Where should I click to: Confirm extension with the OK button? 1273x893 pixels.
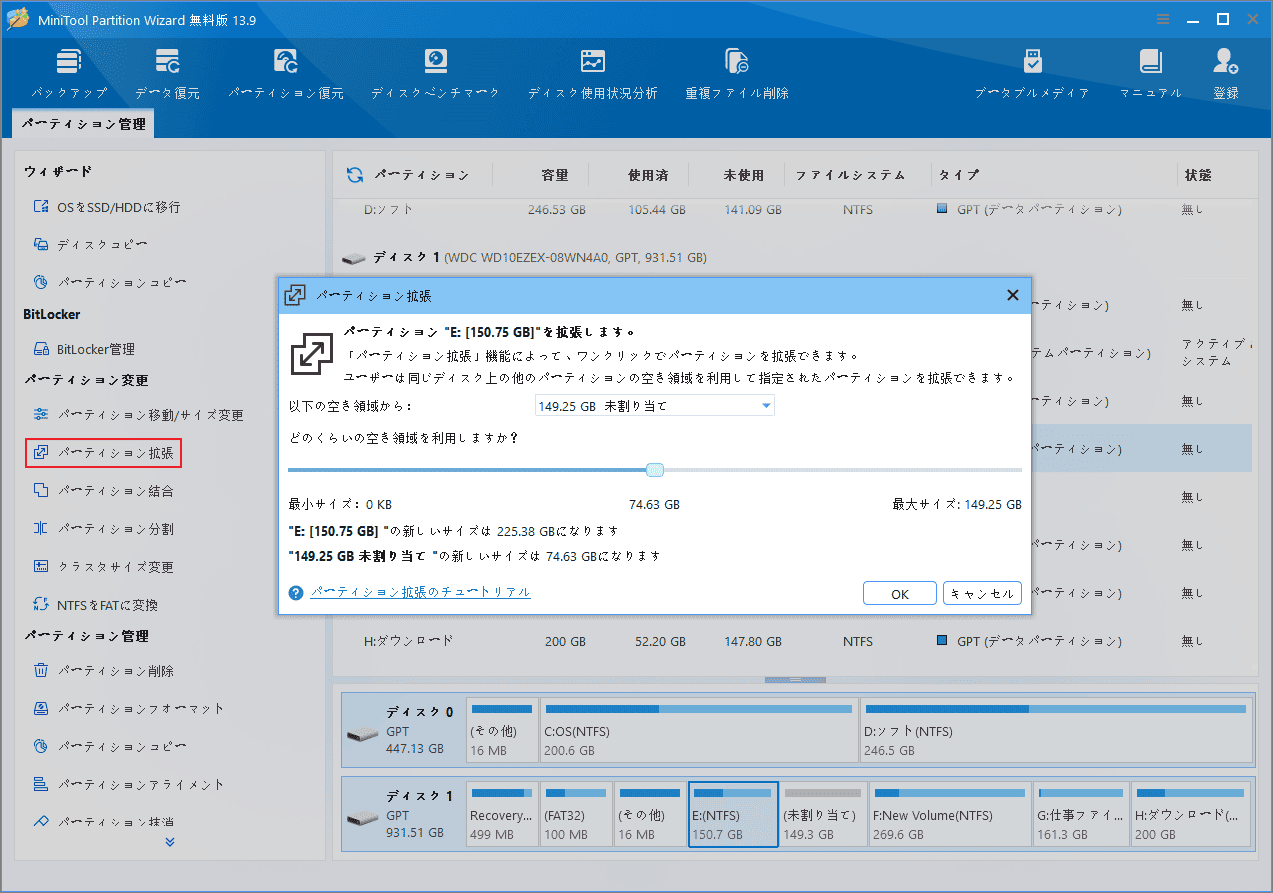pyautogui.click(x=900, y=594)
